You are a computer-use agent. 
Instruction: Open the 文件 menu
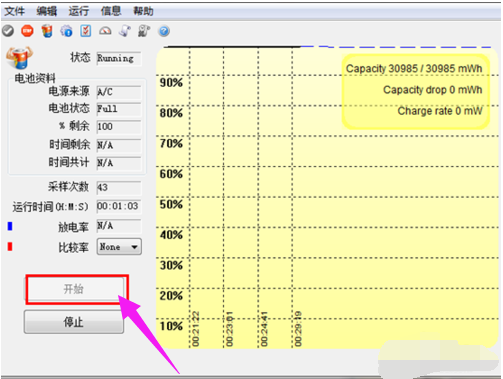15,11
